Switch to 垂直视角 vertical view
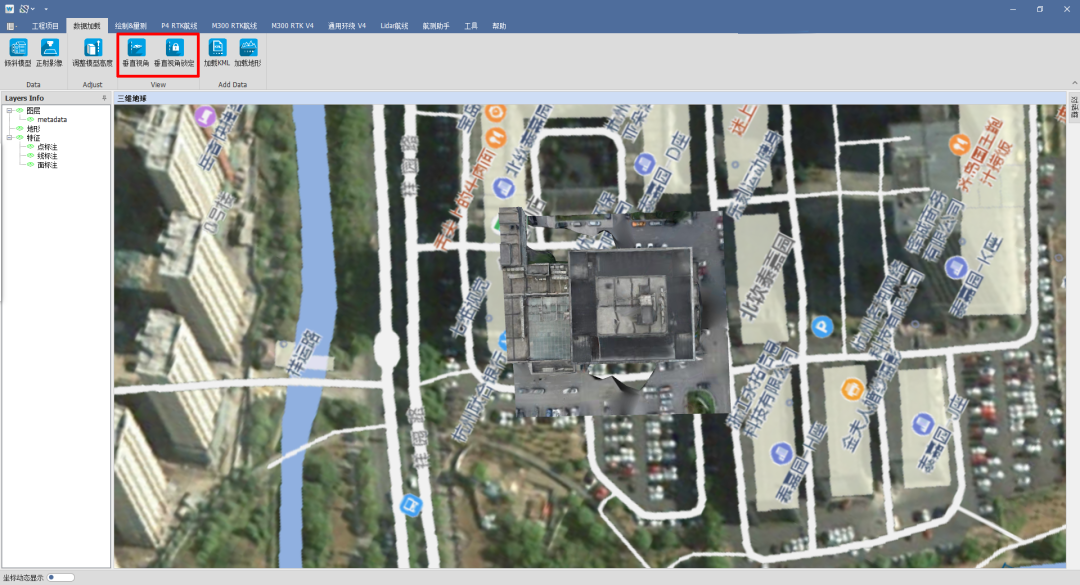 [x=136, y=52]
